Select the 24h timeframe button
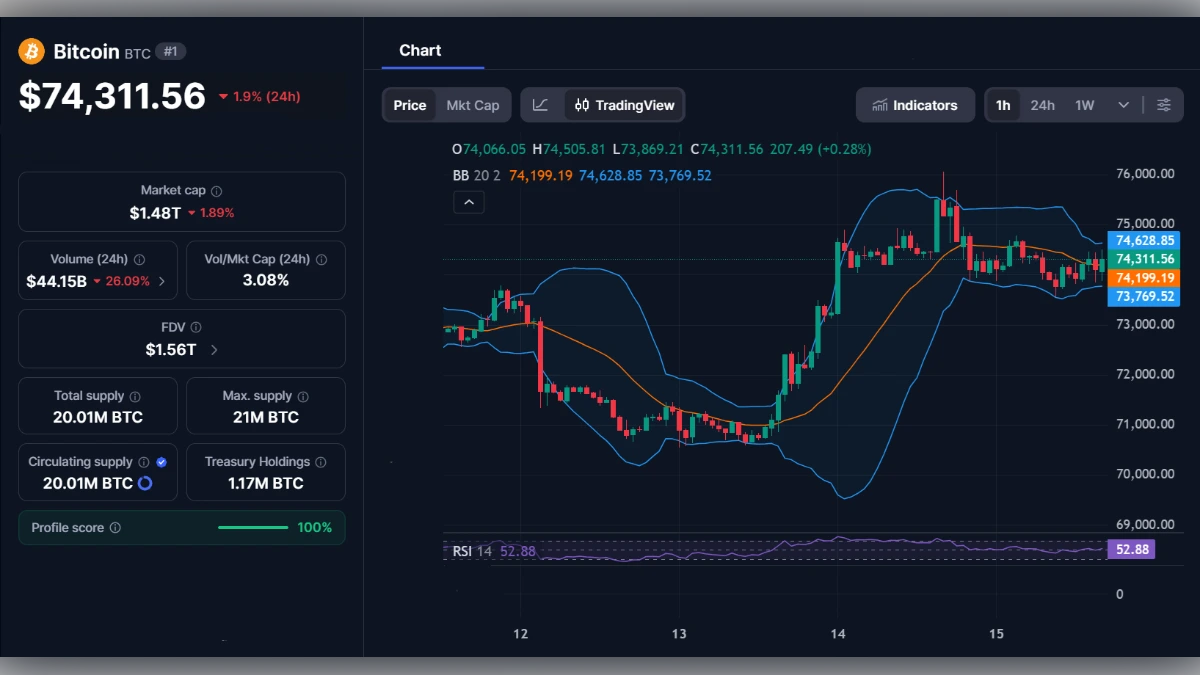The image size is (1200, 675). click(x=1042, y=104)
